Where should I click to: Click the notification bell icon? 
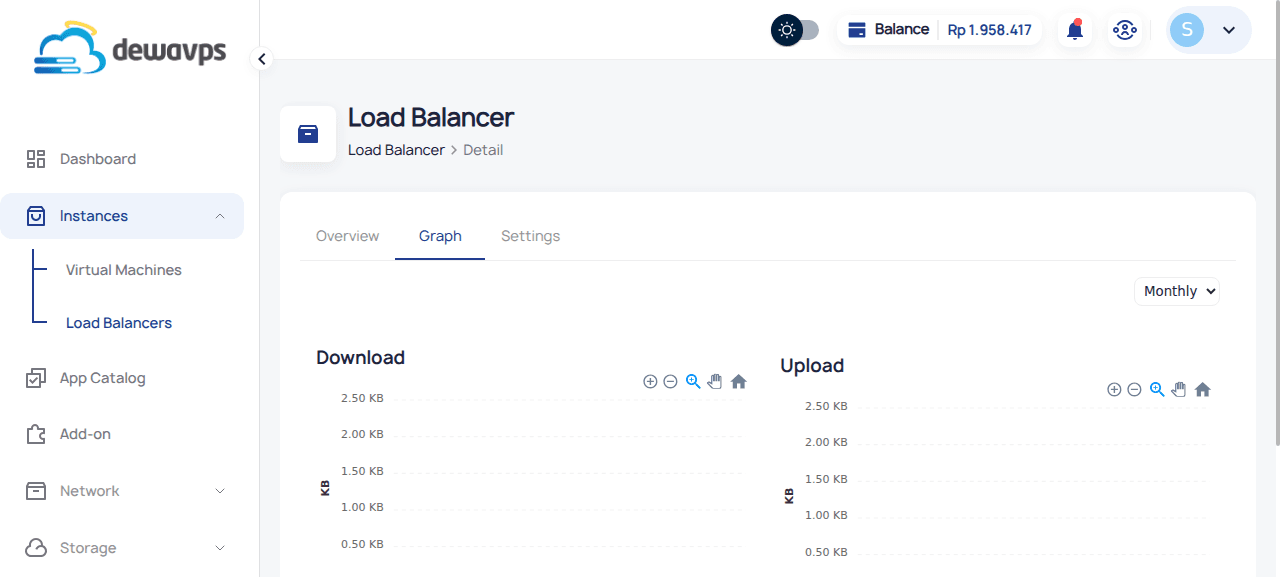(x=1075, y=30)
